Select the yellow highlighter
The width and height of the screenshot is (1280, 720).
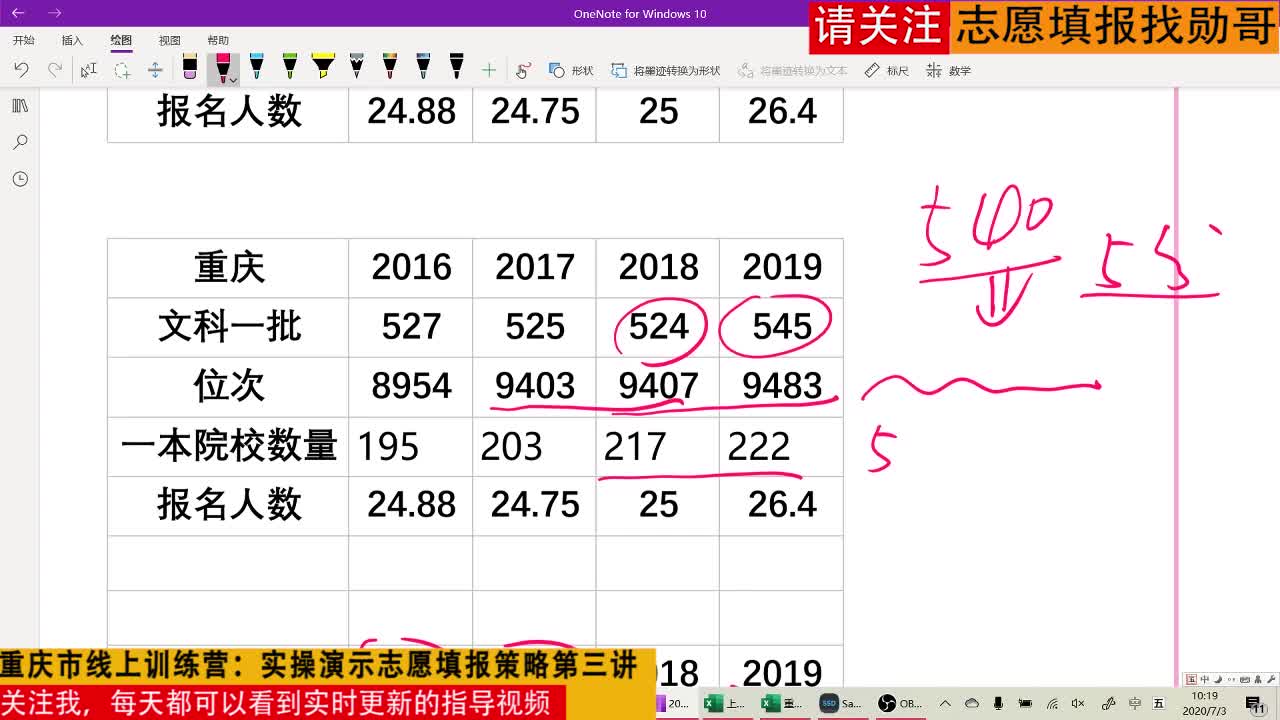323,68
